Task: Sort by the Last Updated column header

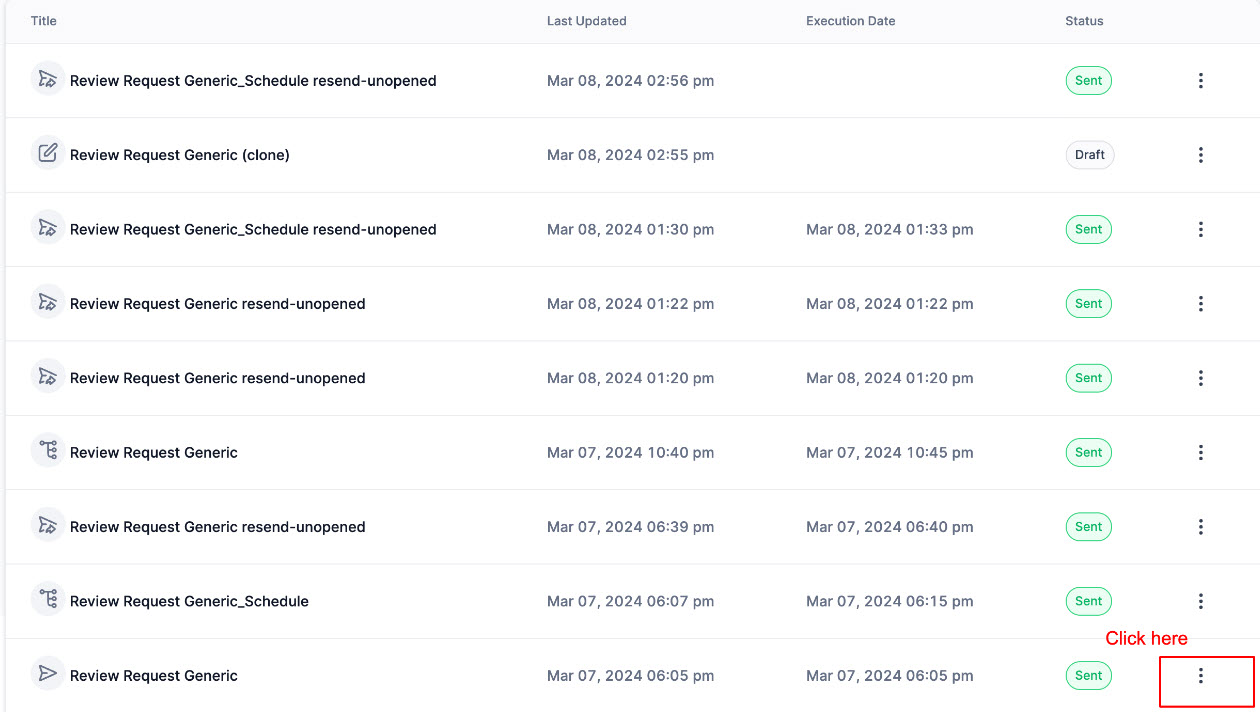Action: (x=587, y=21)
